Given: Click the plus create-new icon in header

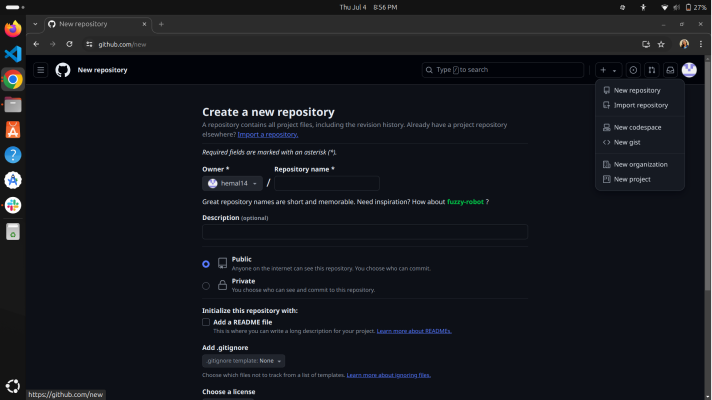Looking at the screenshot, I should [x=608, y=70].
